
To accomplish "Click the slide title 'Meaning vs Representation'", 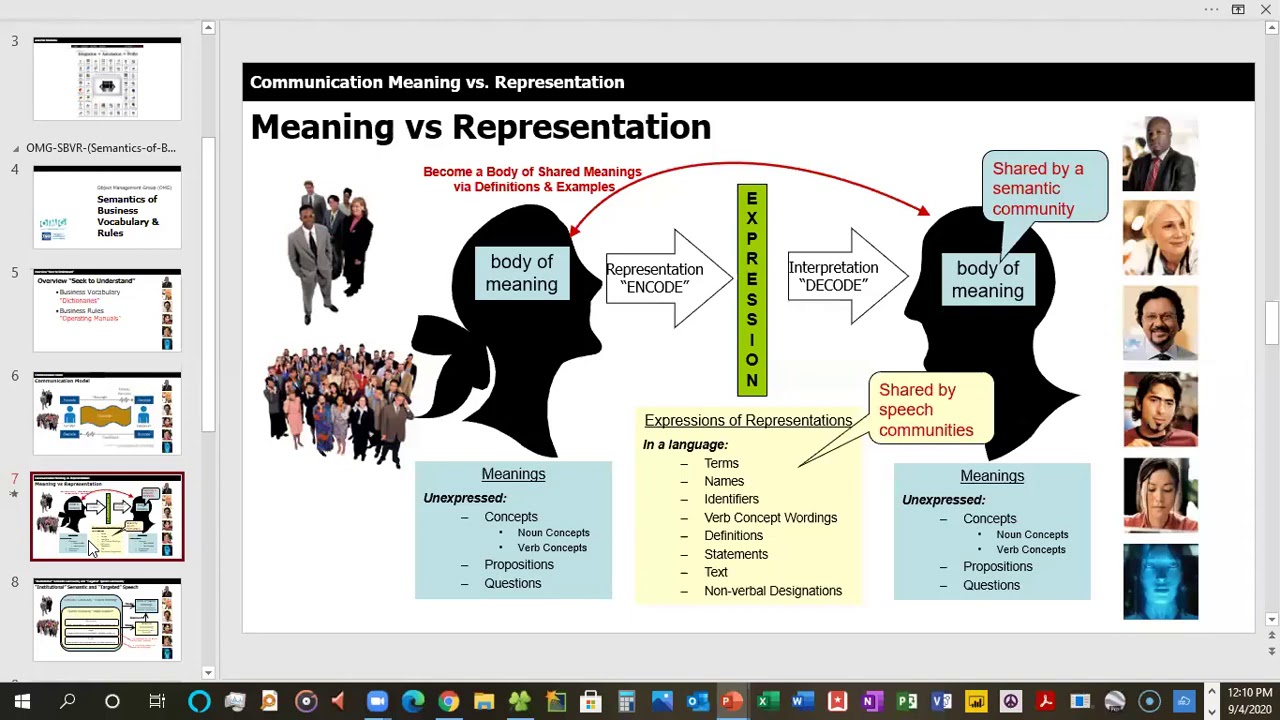I will point(480,127).
